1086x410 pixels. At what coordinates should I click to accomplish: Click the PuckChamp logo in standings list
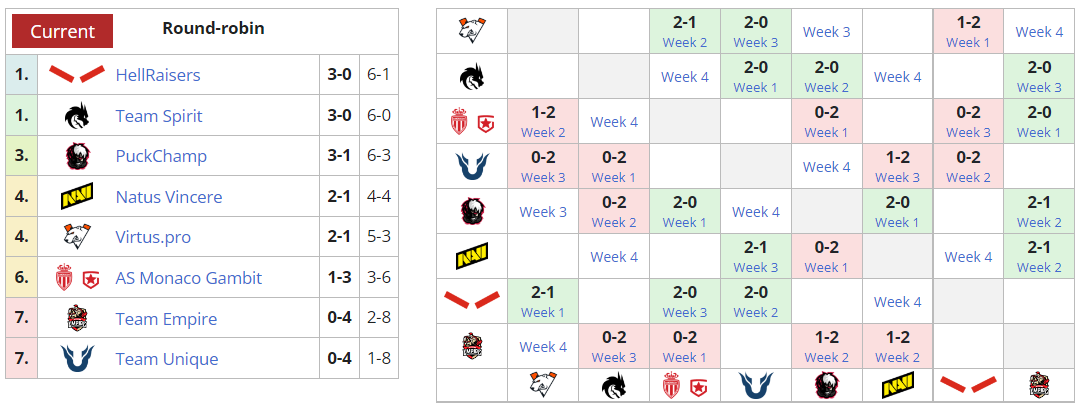click(x=77, y=156)
